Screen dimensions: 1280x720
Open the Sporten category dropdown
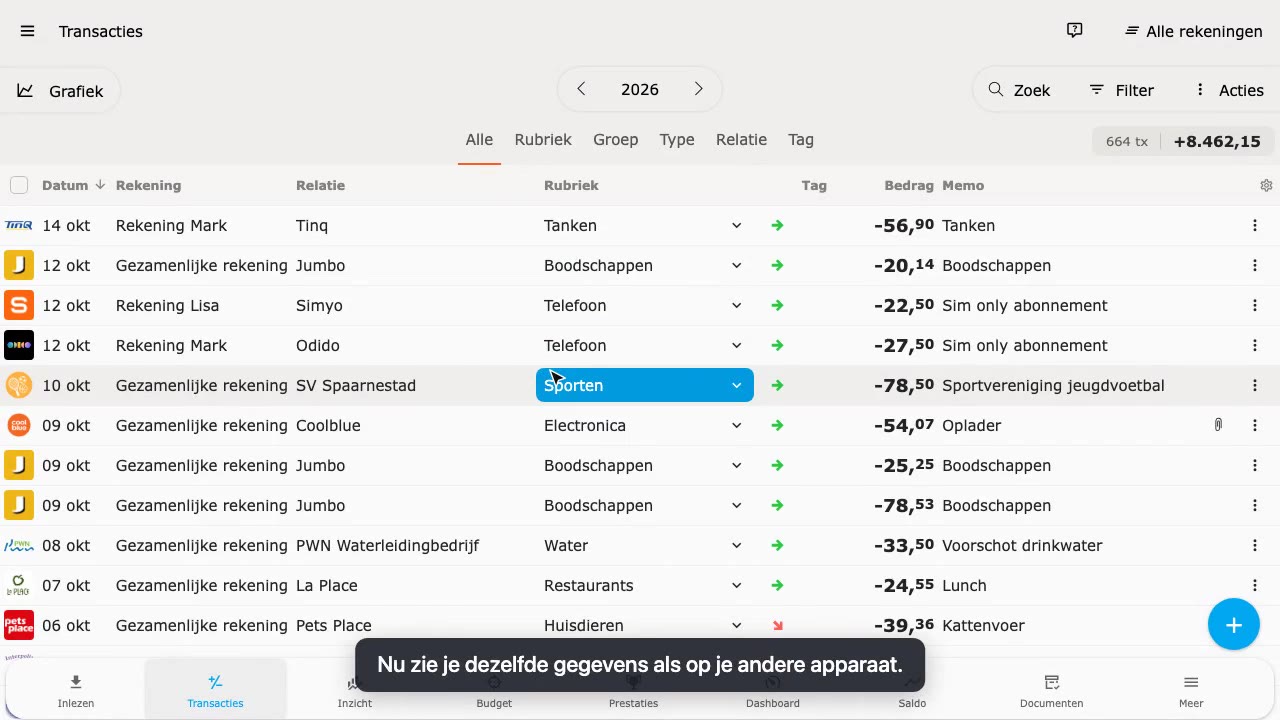pos(645,385)
